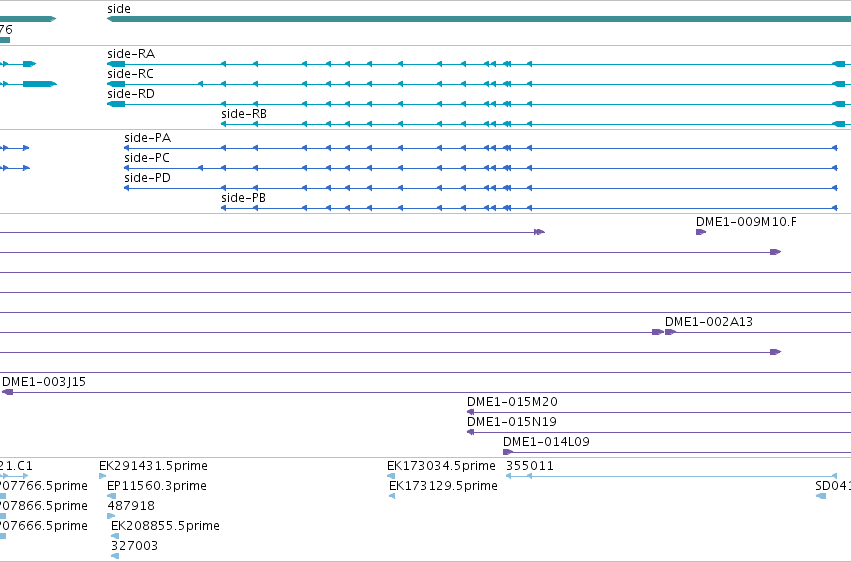
Task: Click the 487918 arrow glyph
Action: point(111,516)
